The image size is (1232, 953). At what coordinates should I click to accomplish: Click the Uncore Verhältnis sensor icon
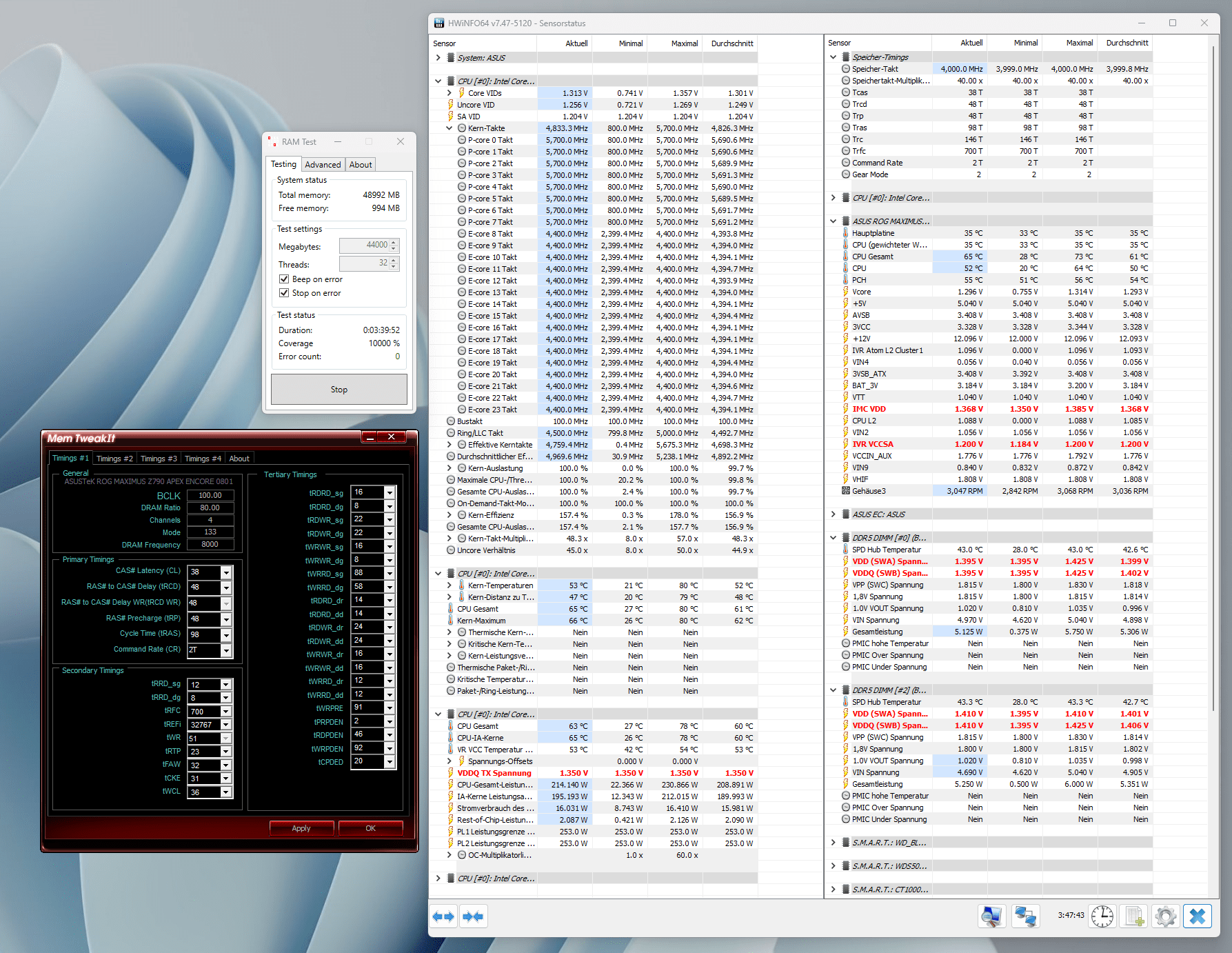(x=451, y=550)
